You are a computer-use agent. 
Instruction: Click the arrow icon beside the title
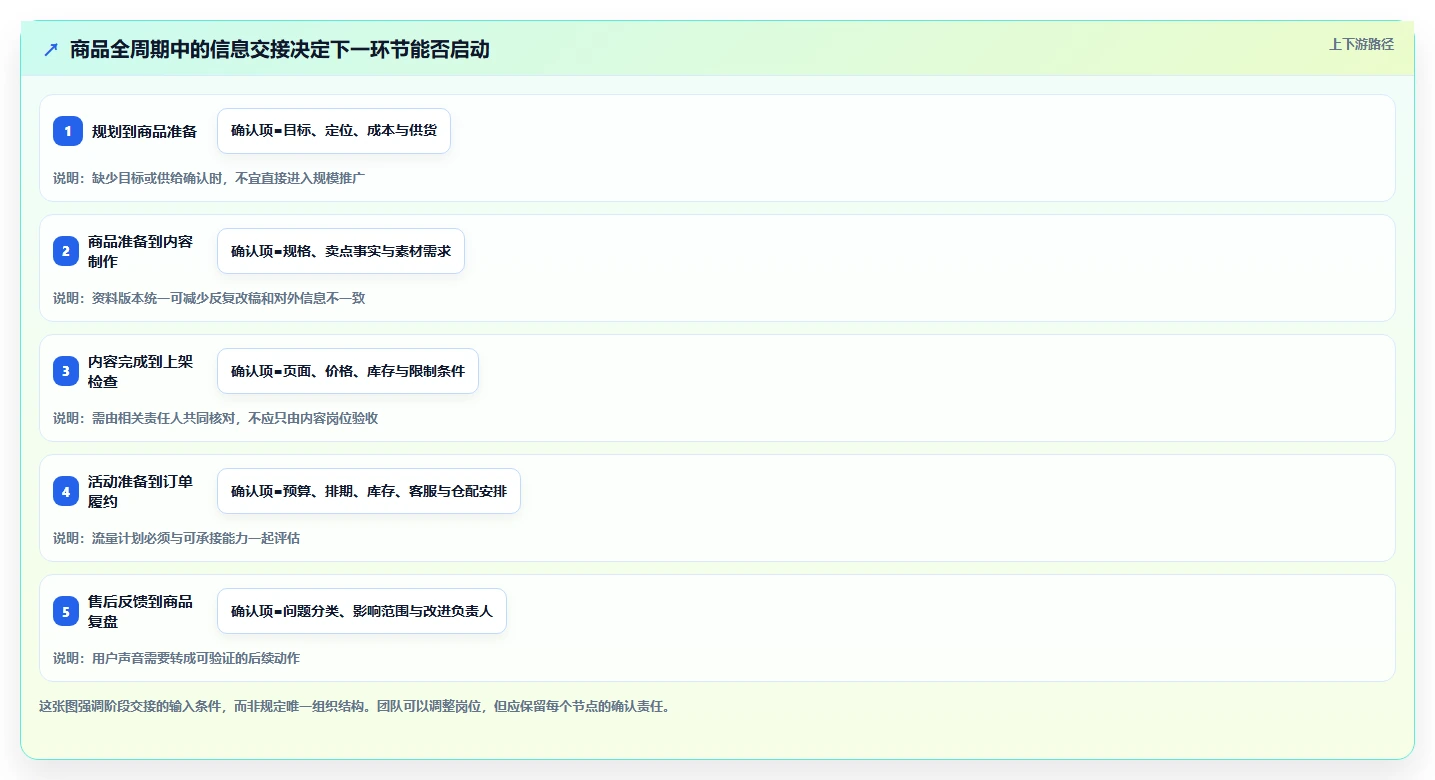(51, 49)
